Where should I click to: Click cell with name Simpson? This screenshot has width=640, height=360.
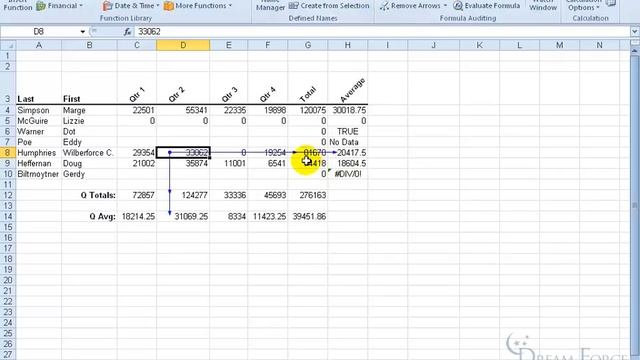(x=39, y=110)
